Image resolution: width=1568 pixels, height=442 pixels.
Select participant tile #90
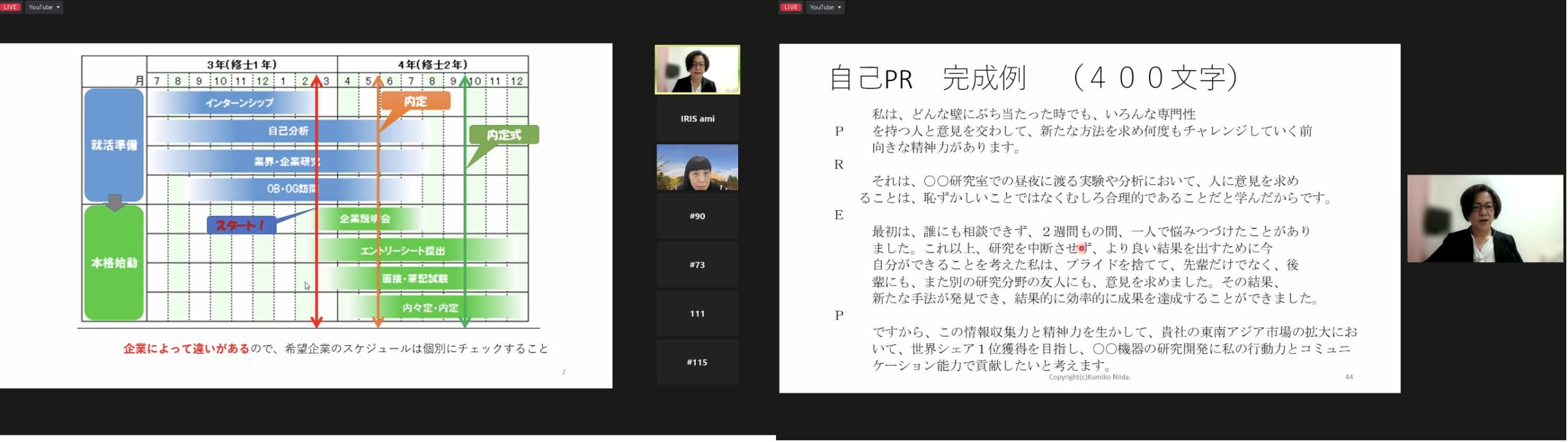(x=697, y=216)
